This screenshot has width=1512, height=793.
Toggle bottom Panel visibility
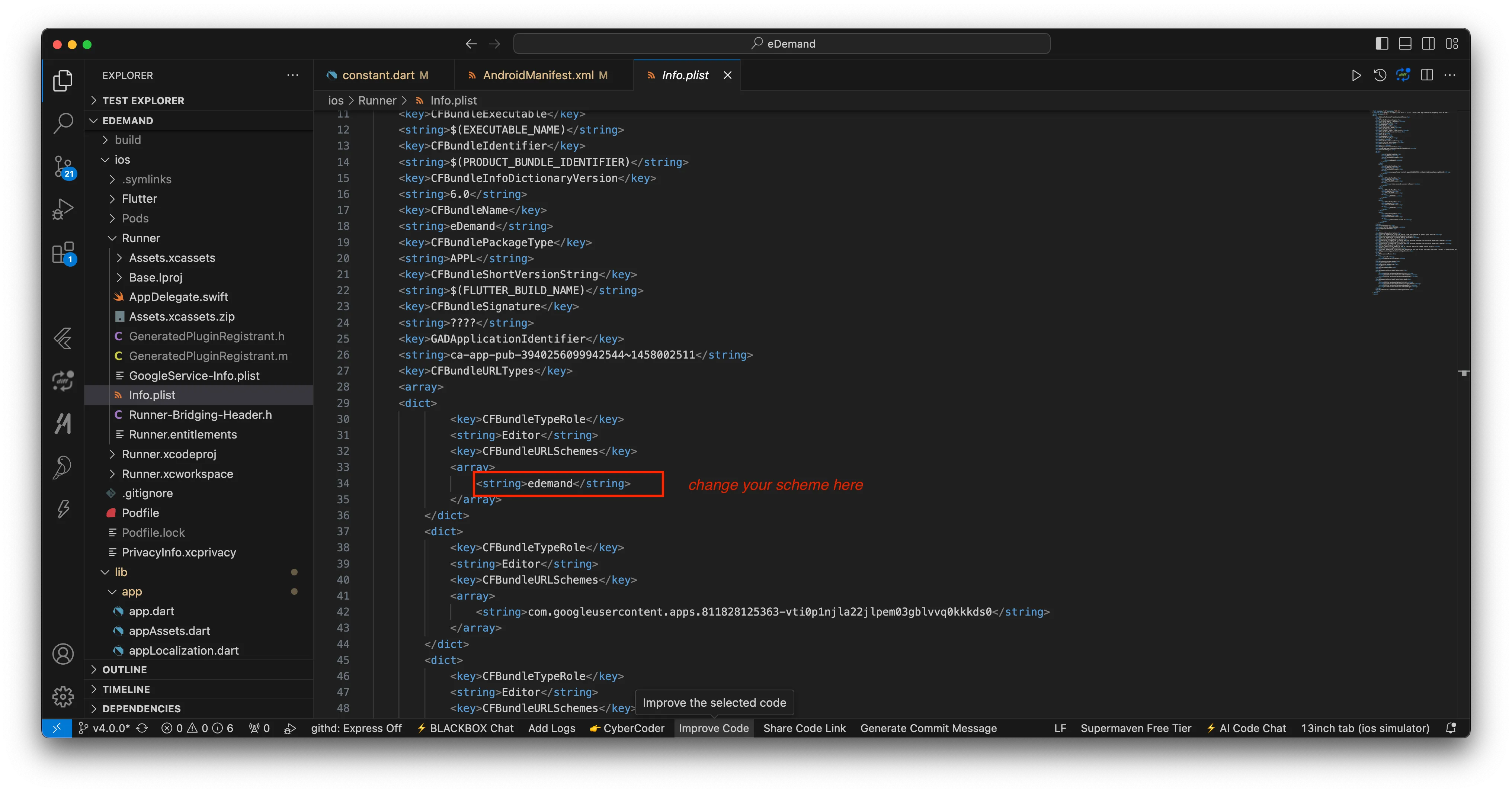point(1405,44)
